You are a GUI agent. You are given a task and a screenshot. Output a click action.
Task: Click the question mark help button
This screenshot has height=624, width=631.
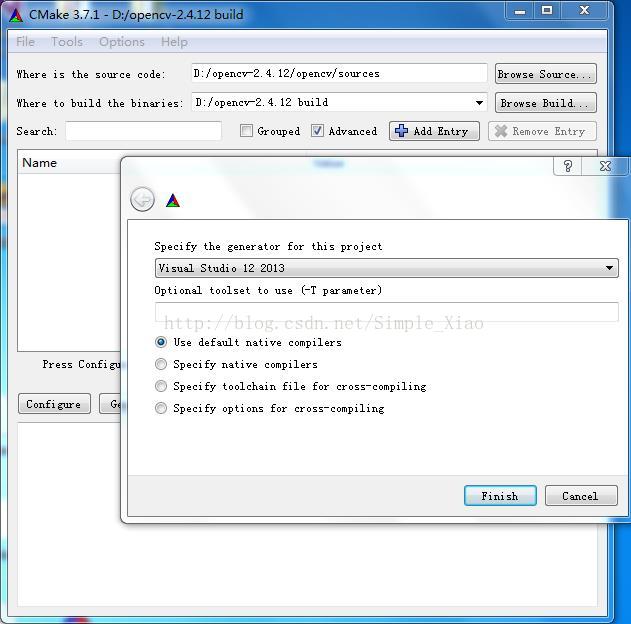tap(567, 166)
